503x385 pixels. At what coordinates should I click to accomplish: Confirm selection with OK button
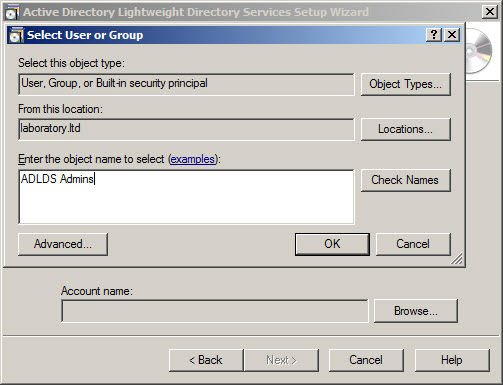332,244
